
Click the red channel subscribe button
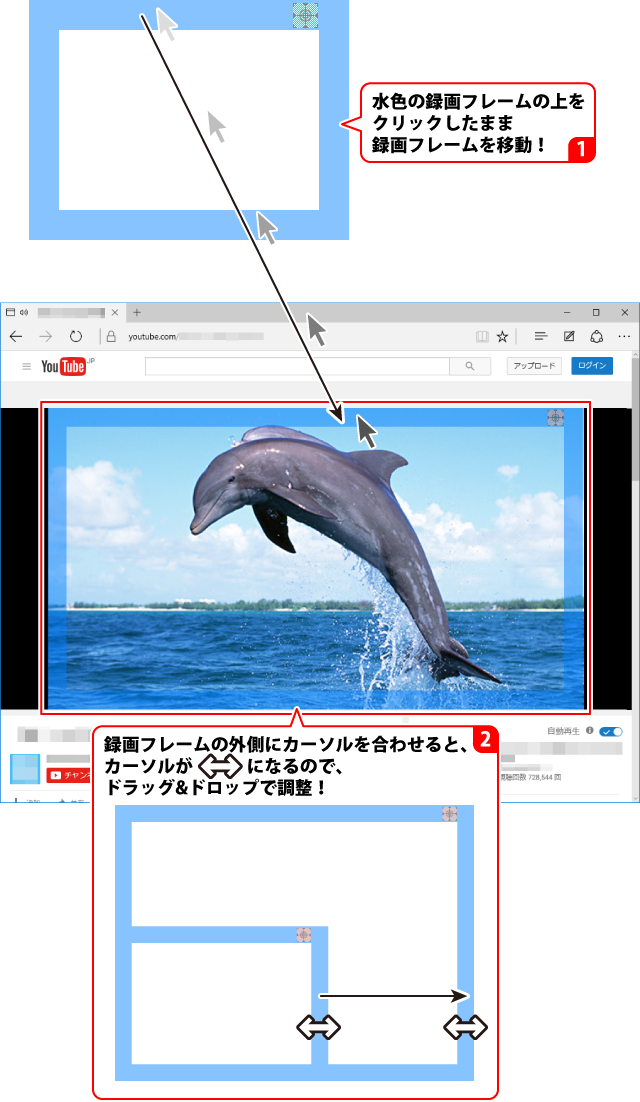click(x=69, y=775)
